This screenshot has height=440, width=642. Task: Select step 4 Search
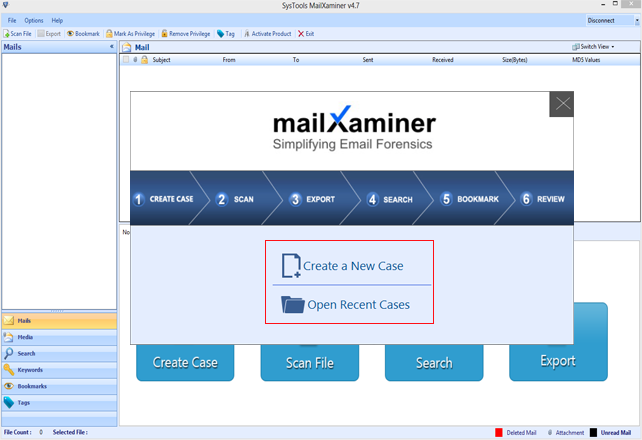click(389, 199)
